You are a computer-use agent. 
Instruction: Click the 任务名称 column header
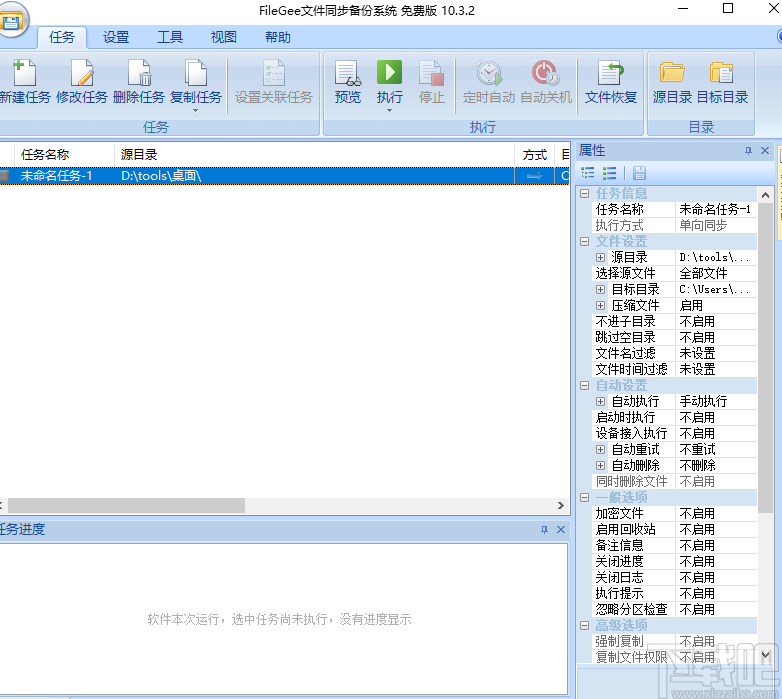tap(64, 155)
